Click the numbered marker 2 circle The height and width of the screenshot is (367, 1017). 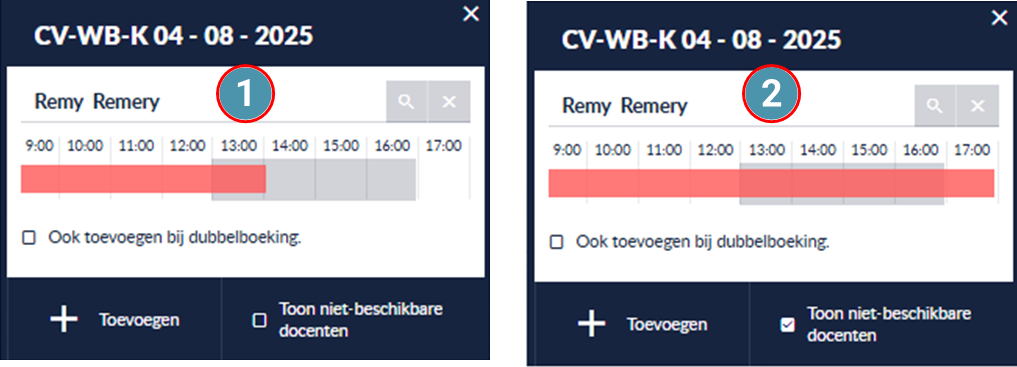point(771,95)
